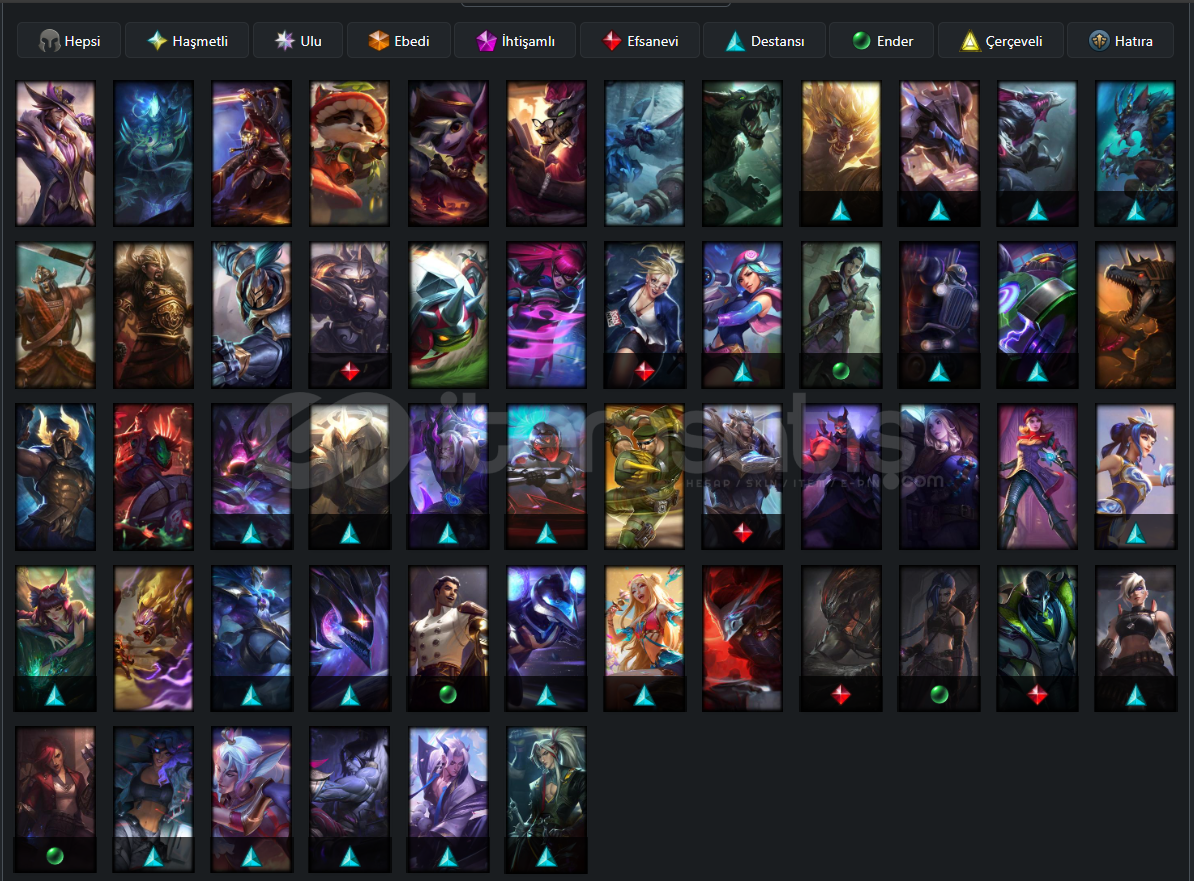Click the green orb icon on Ender
The width and height of the screenshot is (1194, 881).
861,41
